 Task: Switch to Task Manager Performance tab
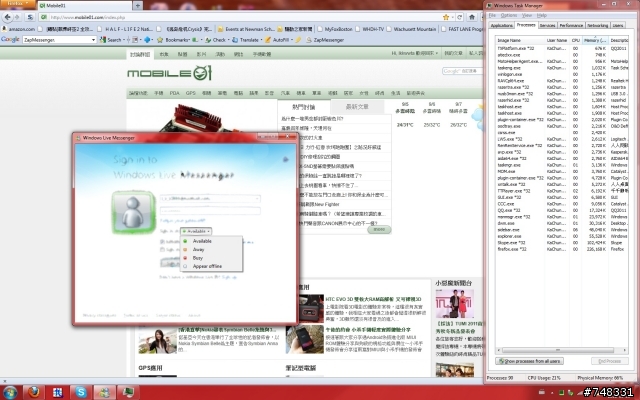click(571, 25)
